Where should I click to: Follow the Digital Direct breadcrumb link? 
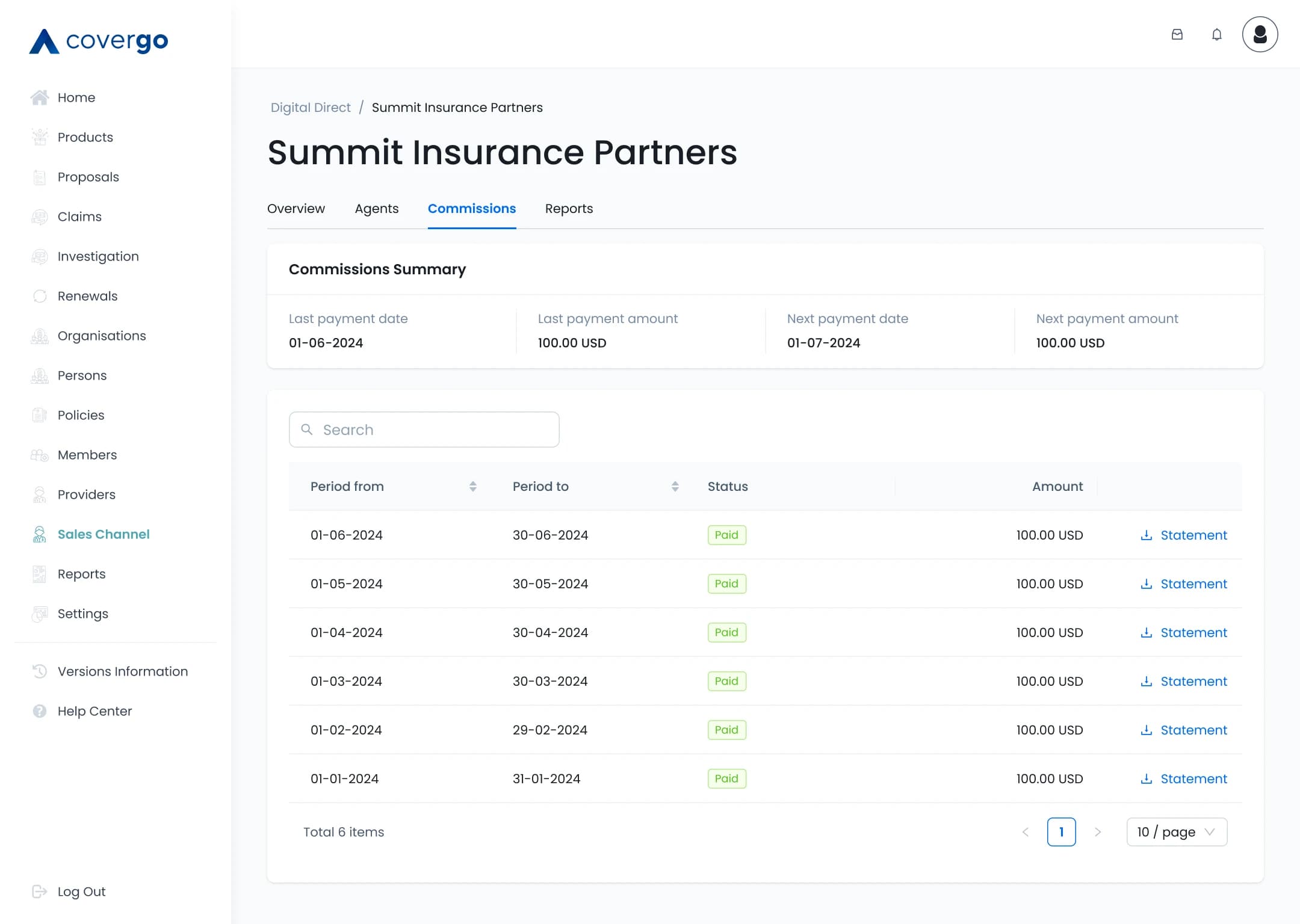311,107
